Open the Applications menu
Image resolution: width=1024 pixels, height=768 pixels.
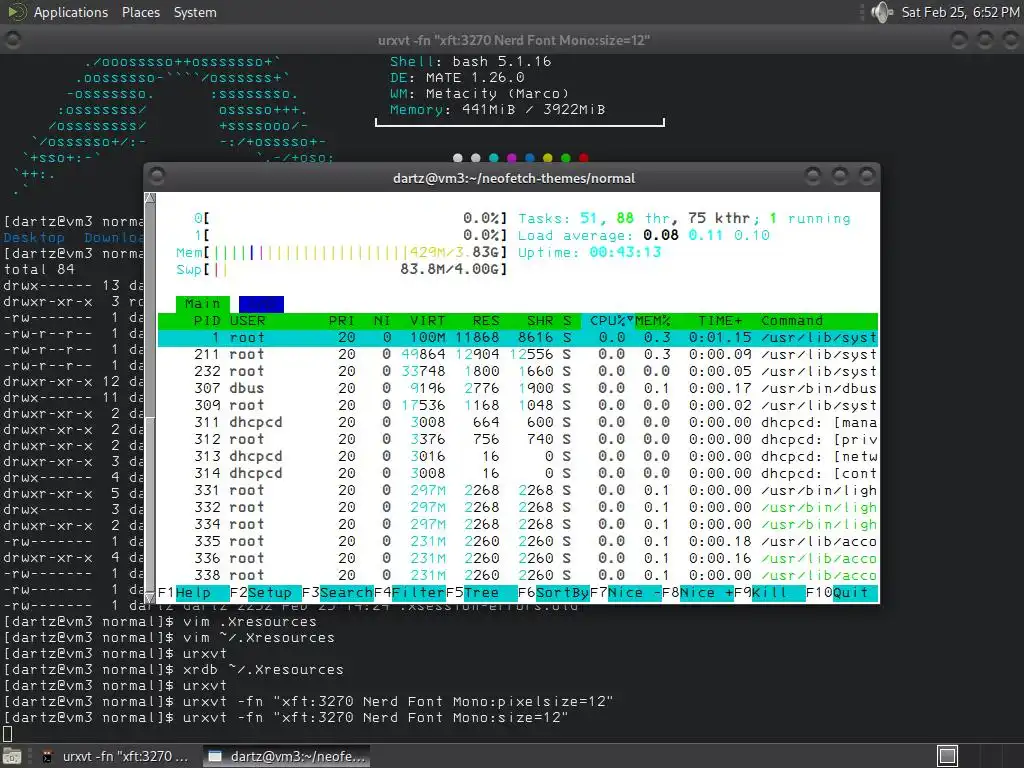point(71,12)
